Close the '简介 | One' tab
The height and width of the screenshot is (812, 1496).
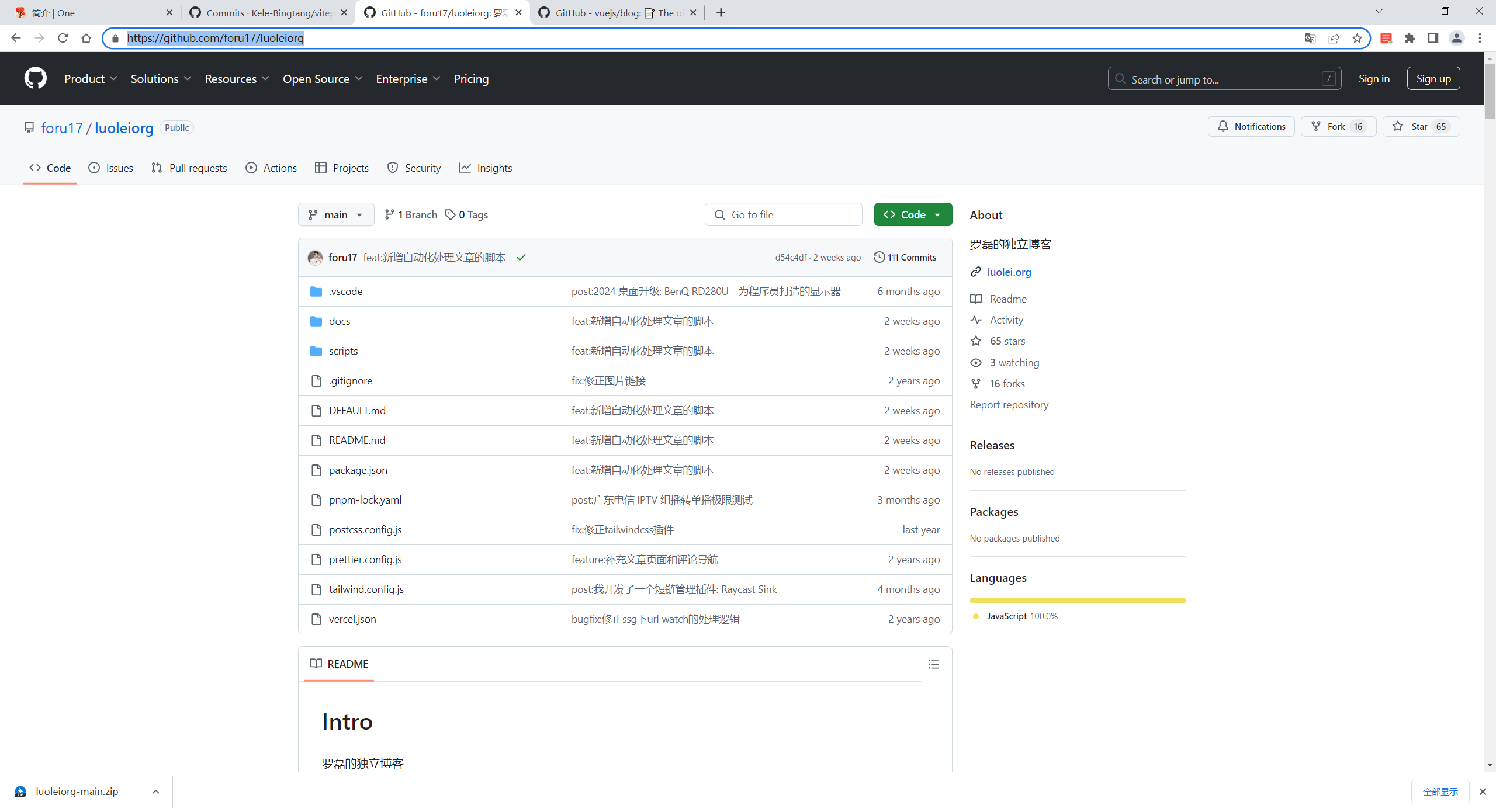pos(169,12)
